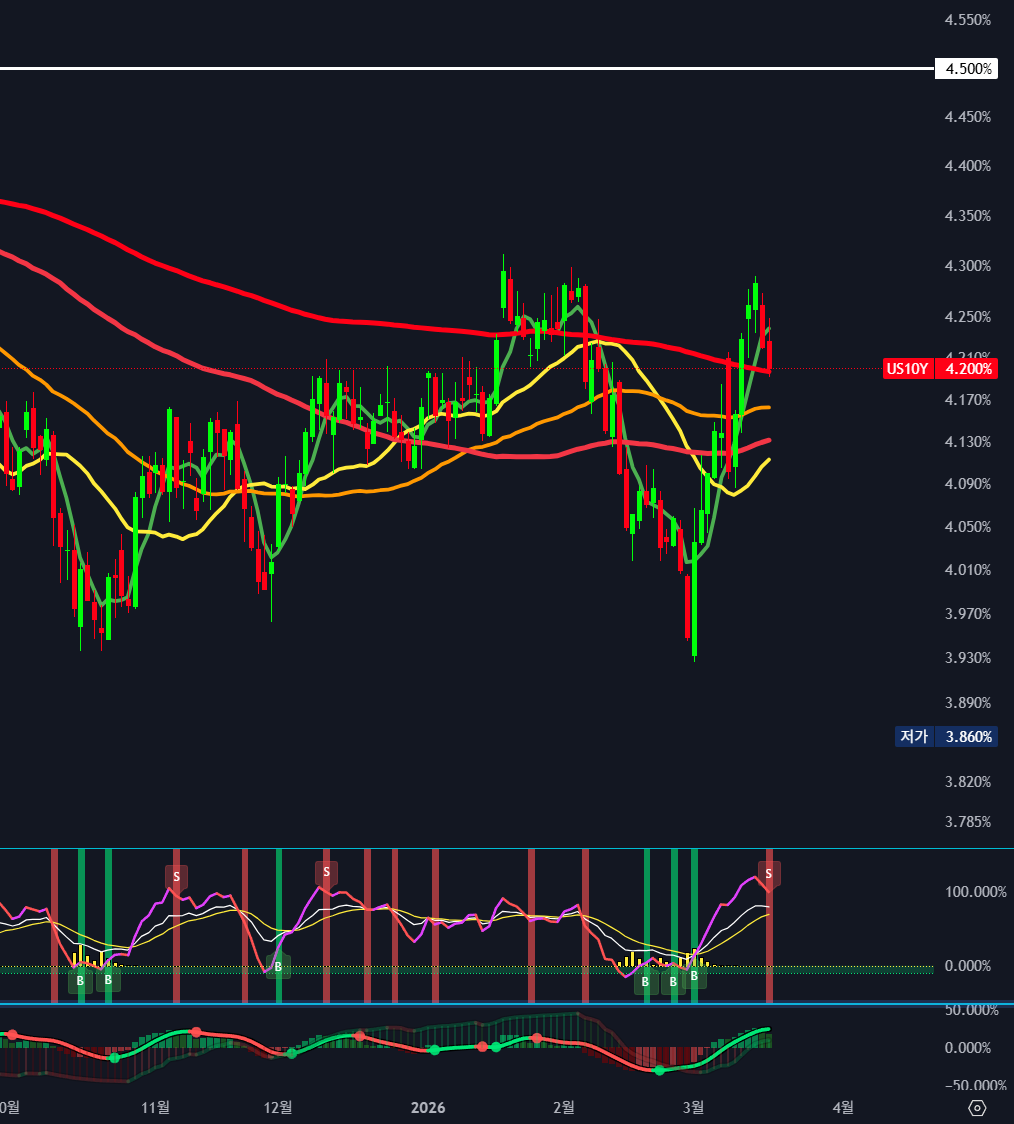Click the 100.000% label on the oscillator scale
Viewport: 1014px width, 1124px height.
click(970, 892)
